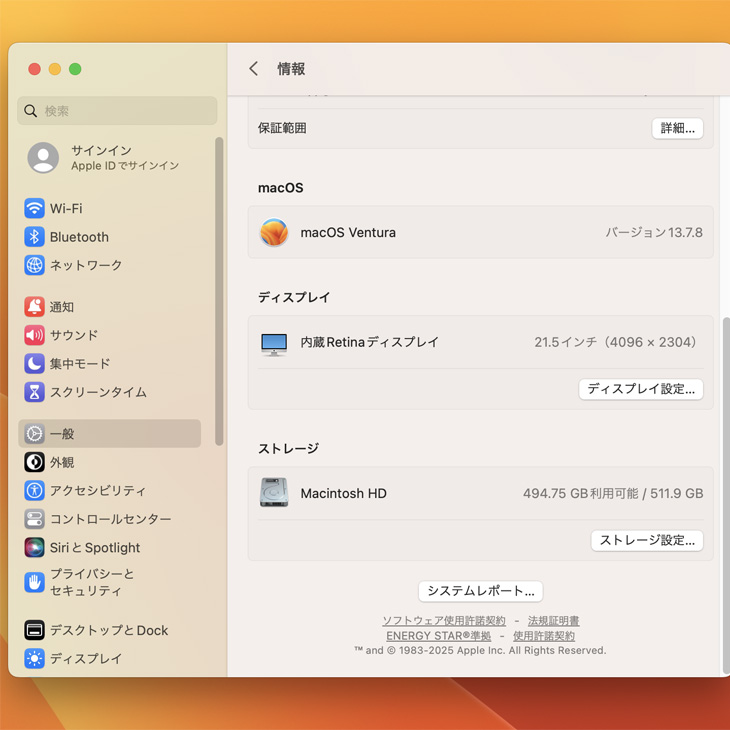Go back with the chevron arrow
The width and height of the screenshot is (730, 730).
pyautogui.click(x=253, y=68)
